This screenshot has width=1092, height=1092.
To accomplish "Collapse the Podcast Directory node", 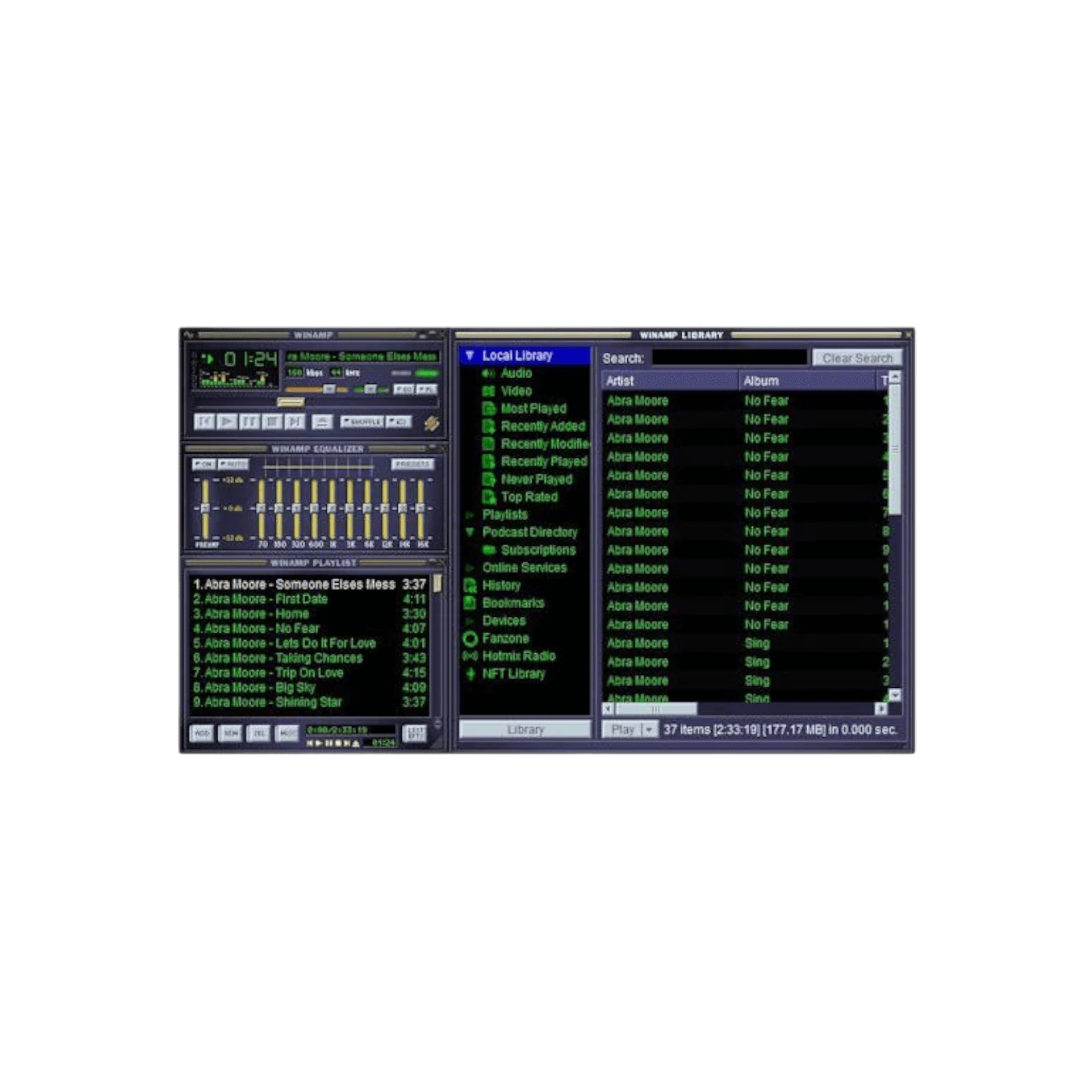I will coord(470,532).
